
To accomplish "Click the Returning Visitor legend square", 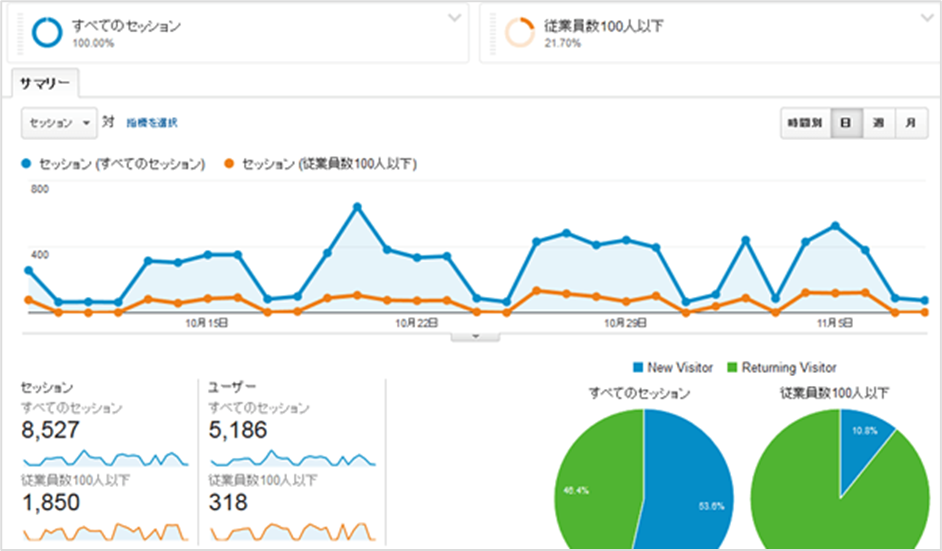I will (732, 367).
